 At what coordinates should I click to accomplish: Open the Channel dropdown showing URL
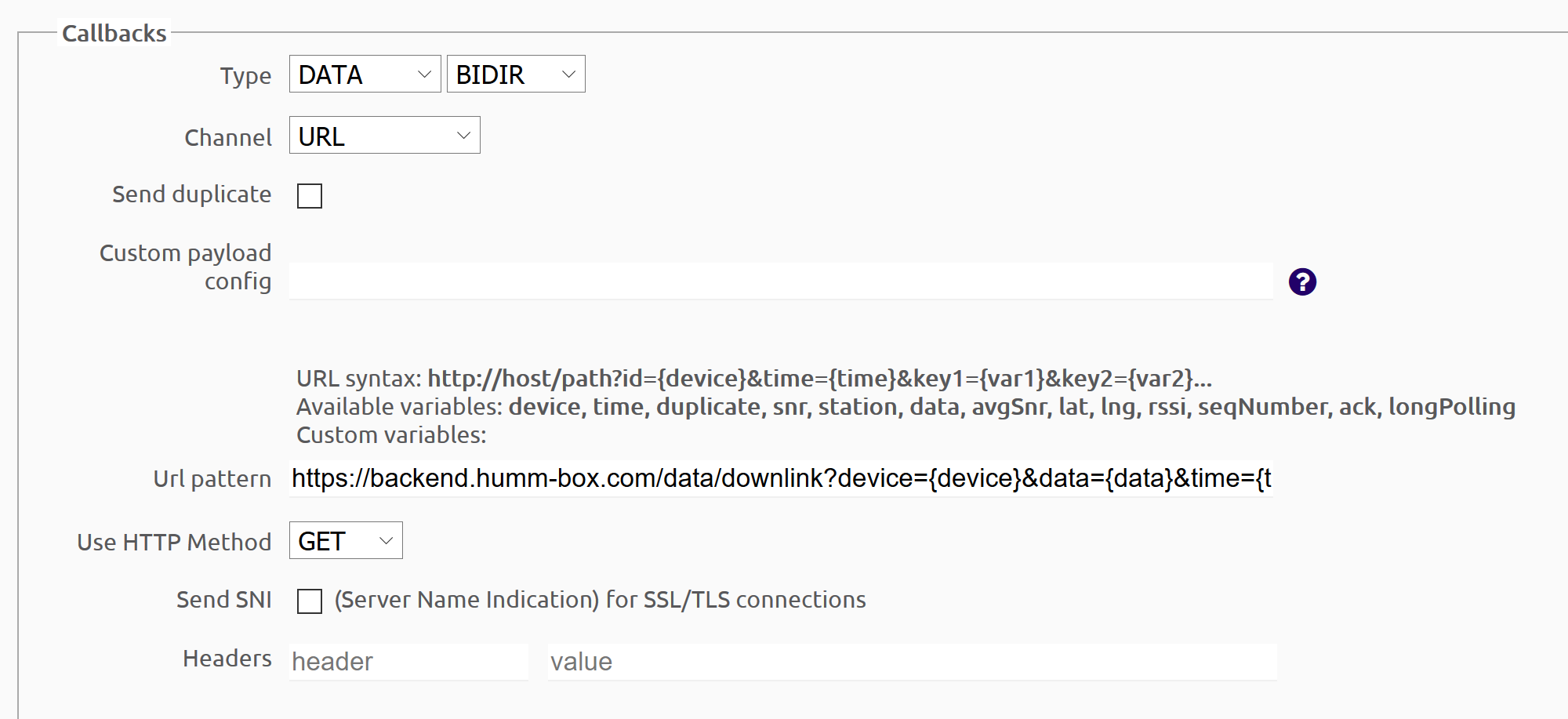(384, 136)
